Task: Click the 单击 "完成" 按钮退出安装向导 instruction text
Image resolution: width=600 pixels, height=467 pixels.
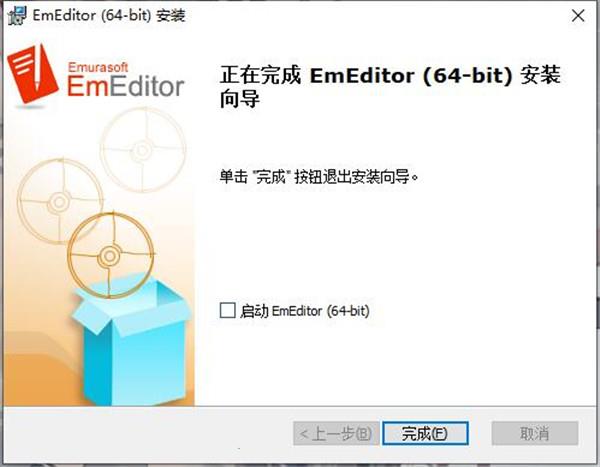Action: [319, 177]
